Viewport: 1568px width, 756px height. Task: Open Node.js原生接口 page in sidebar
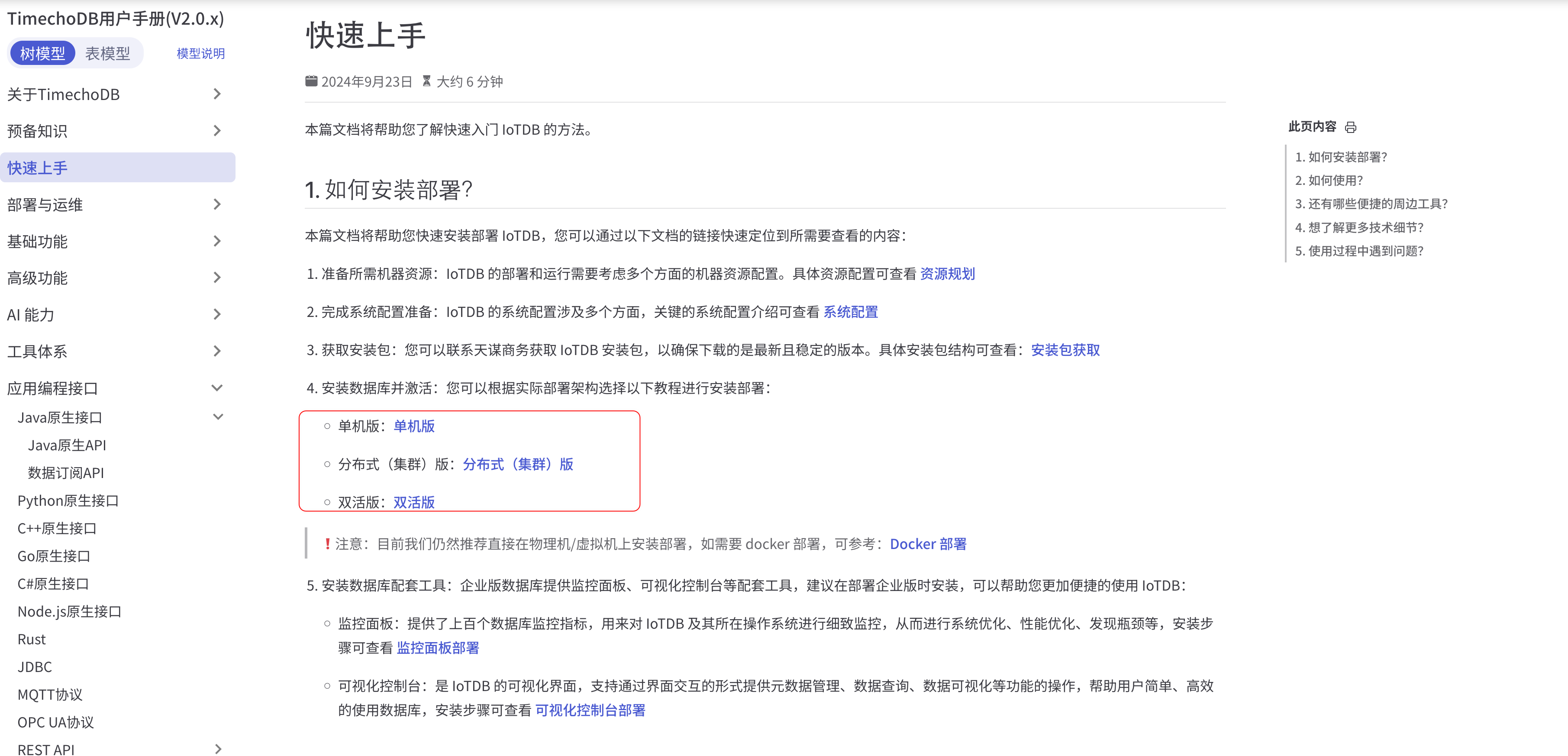point(69,611)
